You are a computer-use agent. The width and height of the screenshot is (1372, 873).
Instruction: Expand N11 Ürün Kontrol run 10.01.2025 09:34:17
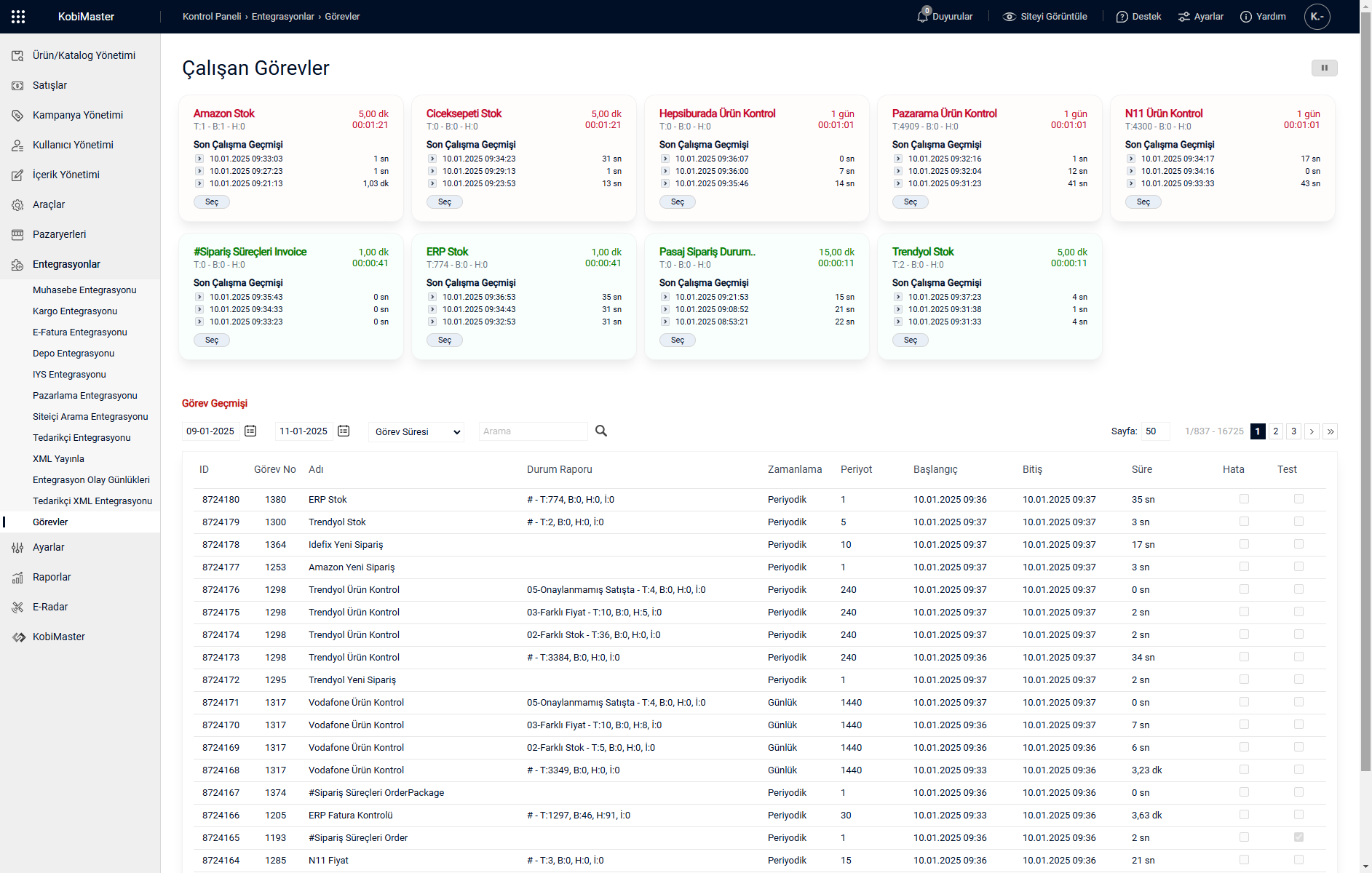[1131, 159]
